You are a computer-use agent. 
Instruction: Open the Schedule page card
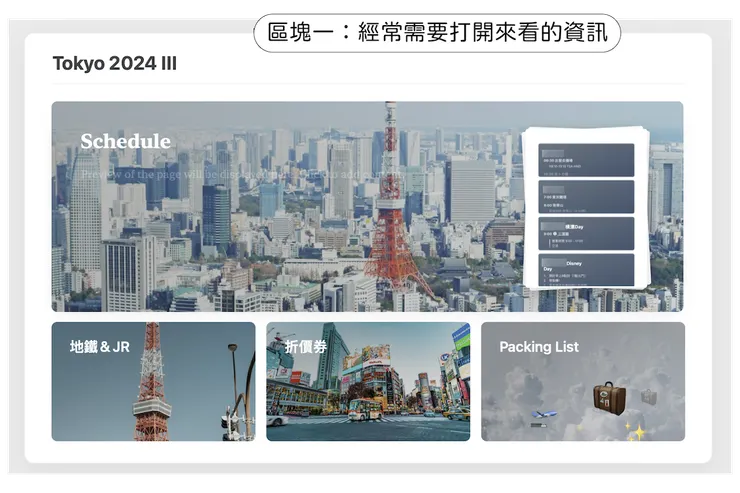(x=367, y=206)
